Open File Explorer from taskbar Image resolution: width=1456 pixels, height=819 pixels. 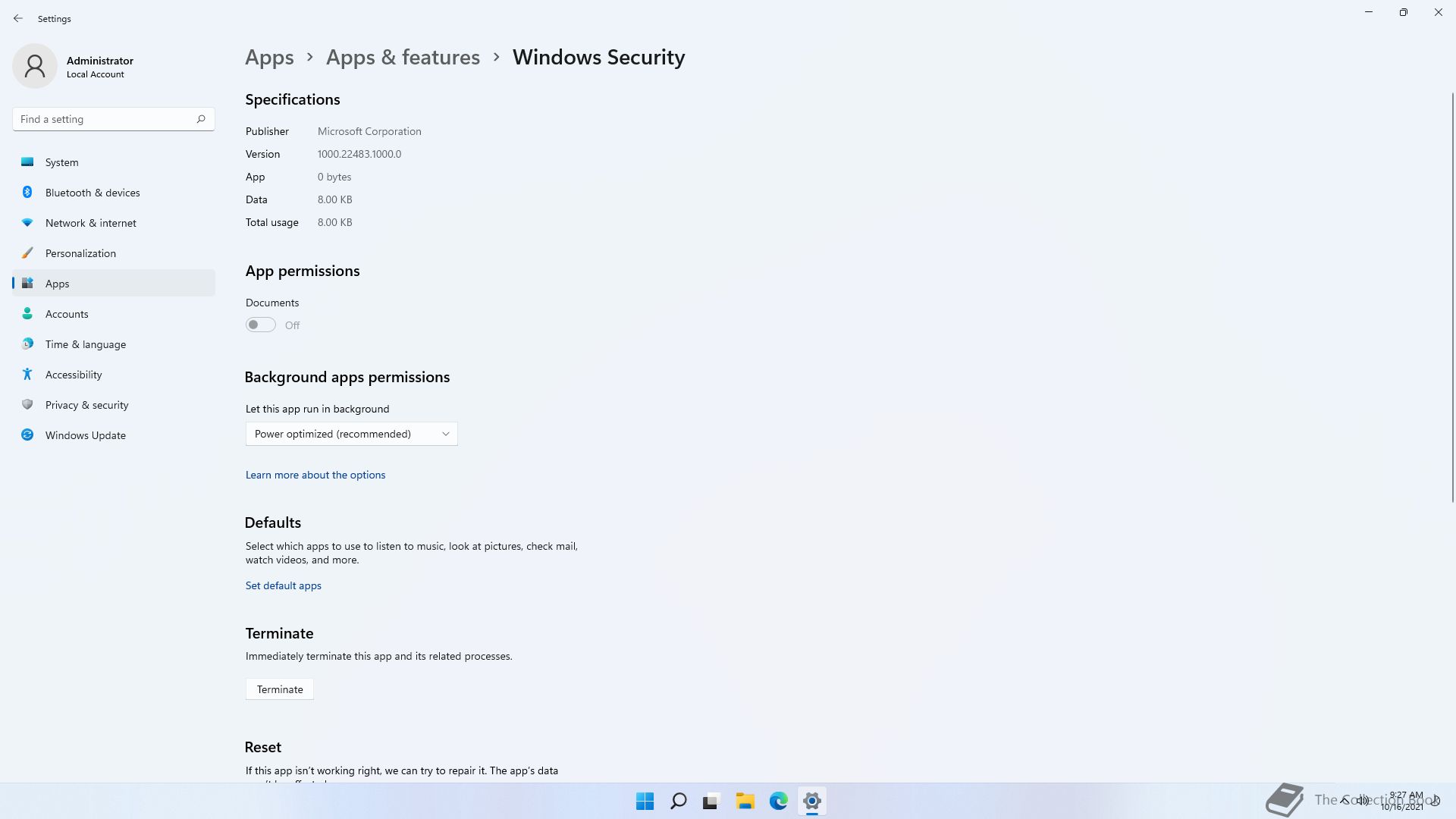point(745,801)
